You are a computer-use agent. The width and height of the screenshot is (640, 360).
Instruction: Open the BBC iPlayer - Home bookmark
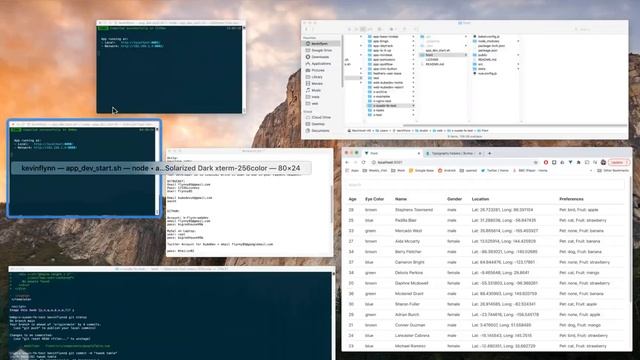tap(530, 171)
